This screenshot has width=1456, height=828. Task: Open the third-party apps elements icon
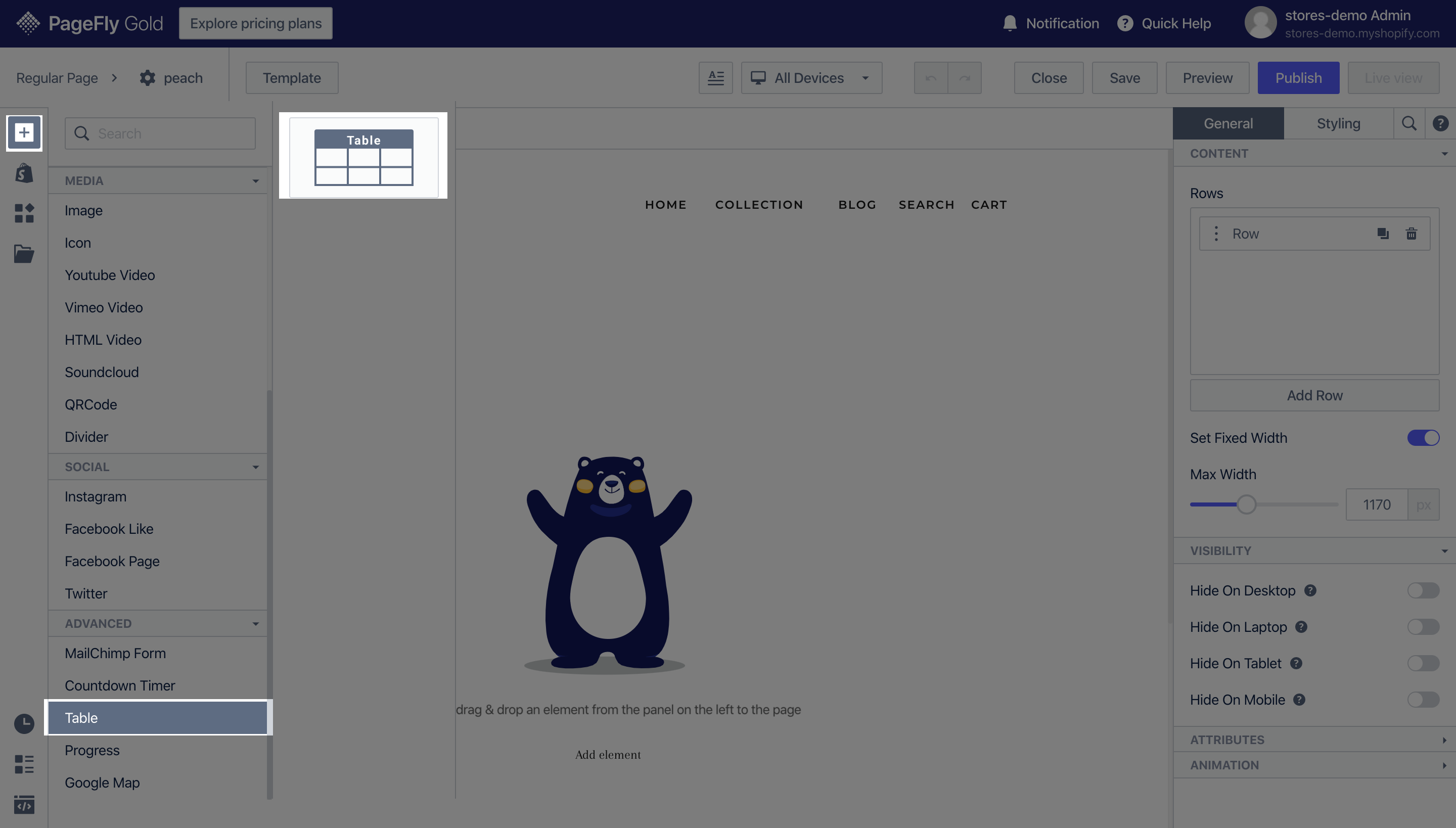(24, 213)
